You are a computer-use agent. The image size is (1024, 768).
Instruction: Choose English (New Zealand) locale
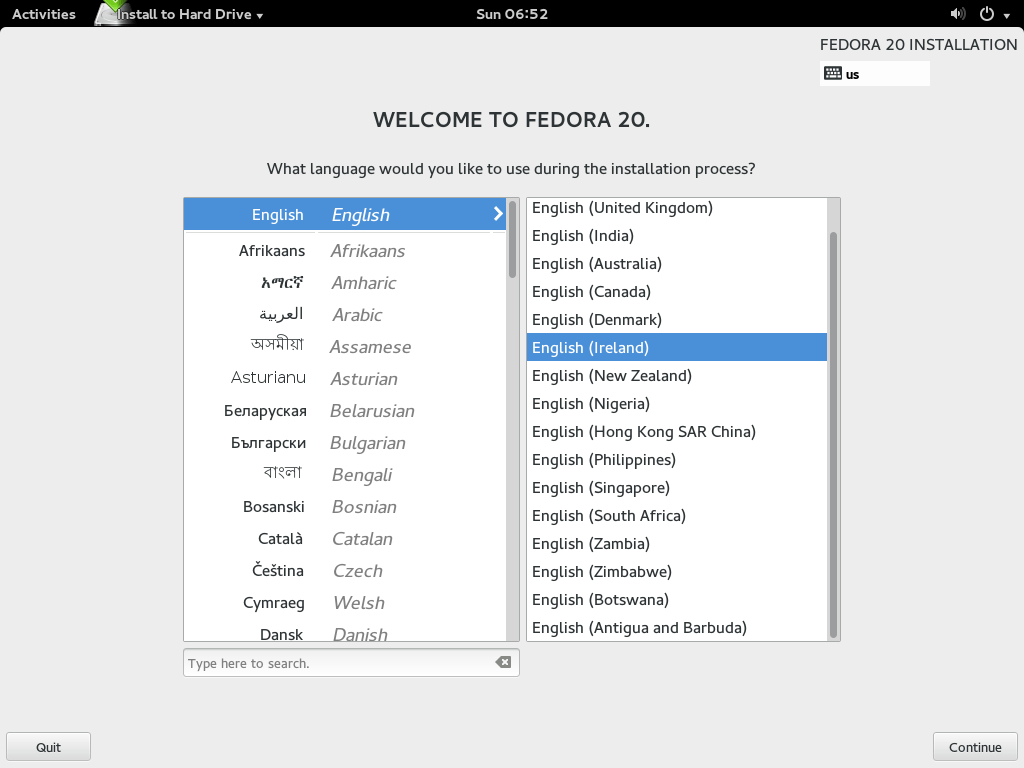point(677,376)
